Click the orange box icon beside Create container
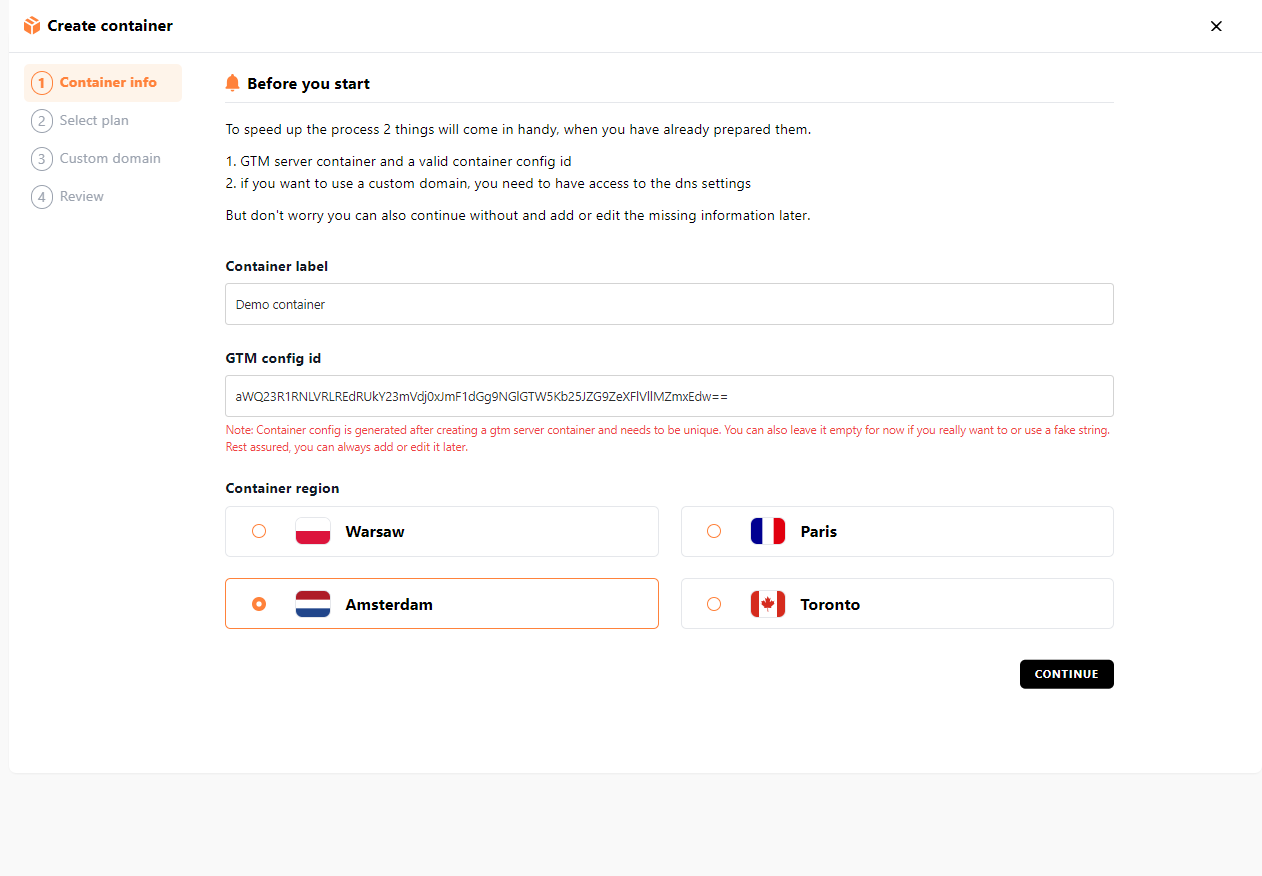1262x876 pixels. click(32, 26)
